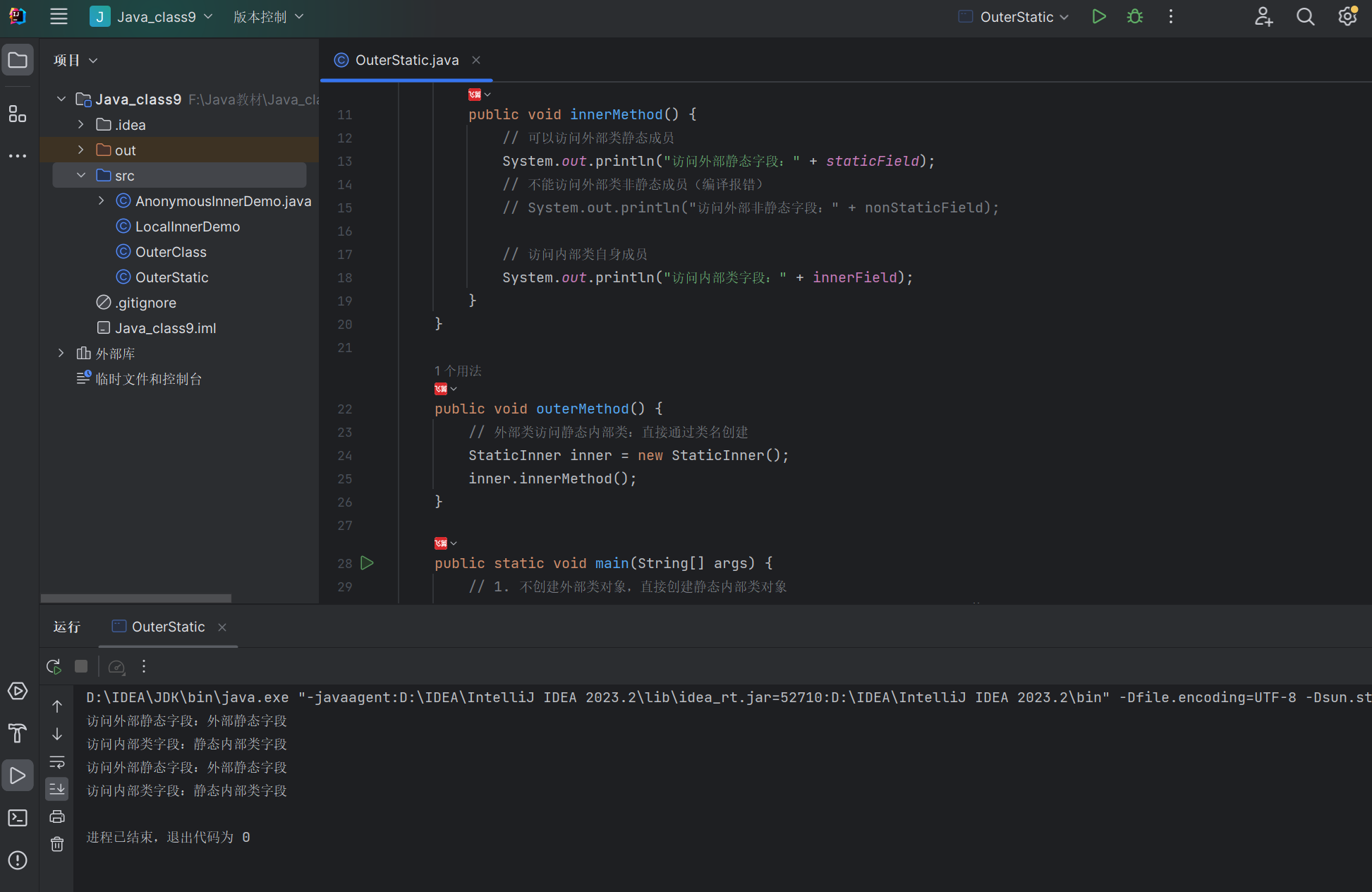This screenshot has height=892, width=1372.
Task: Toggle the Project tool window folder icon
Action: (x=18, y=61)
